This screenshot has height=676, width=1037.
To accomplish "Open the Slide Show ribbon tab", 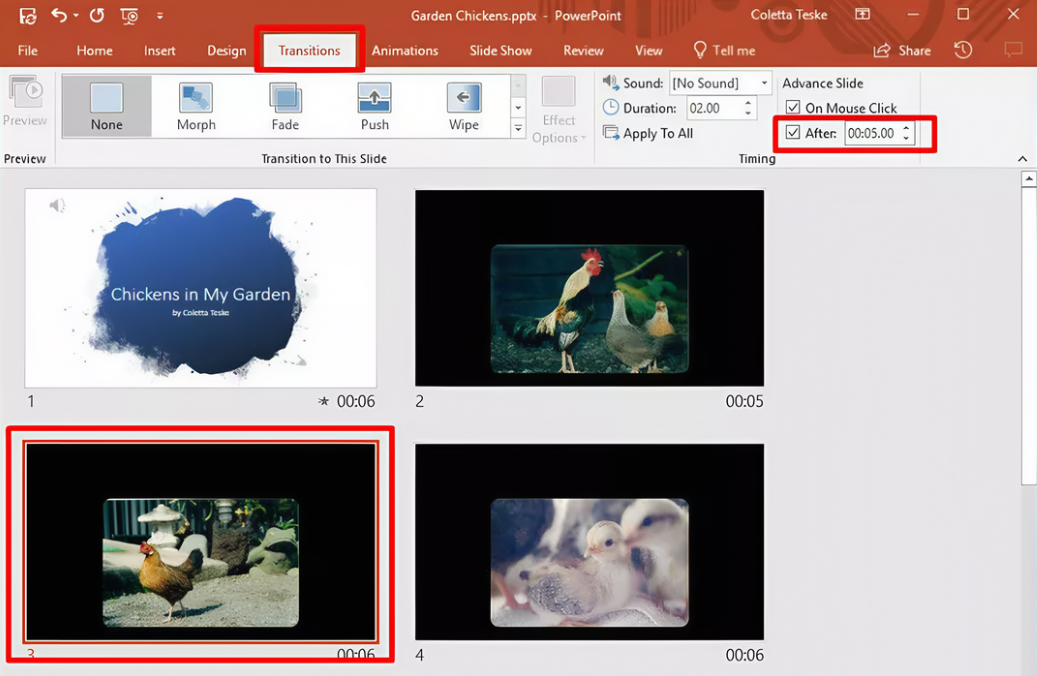I will point(500,50).
